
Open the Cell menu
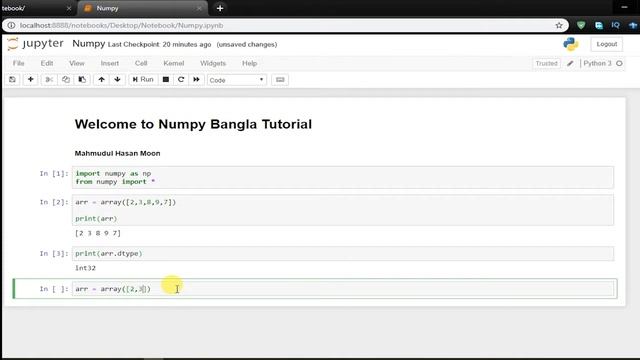click(x=141, y=63)
